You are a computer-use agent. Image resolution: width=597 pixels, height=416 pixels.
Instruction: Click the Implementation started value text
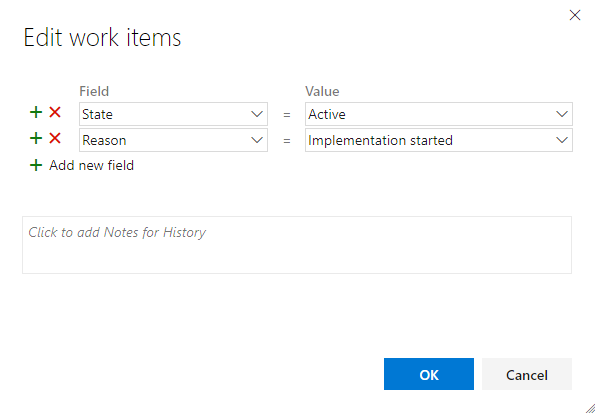tap(380, 140)
